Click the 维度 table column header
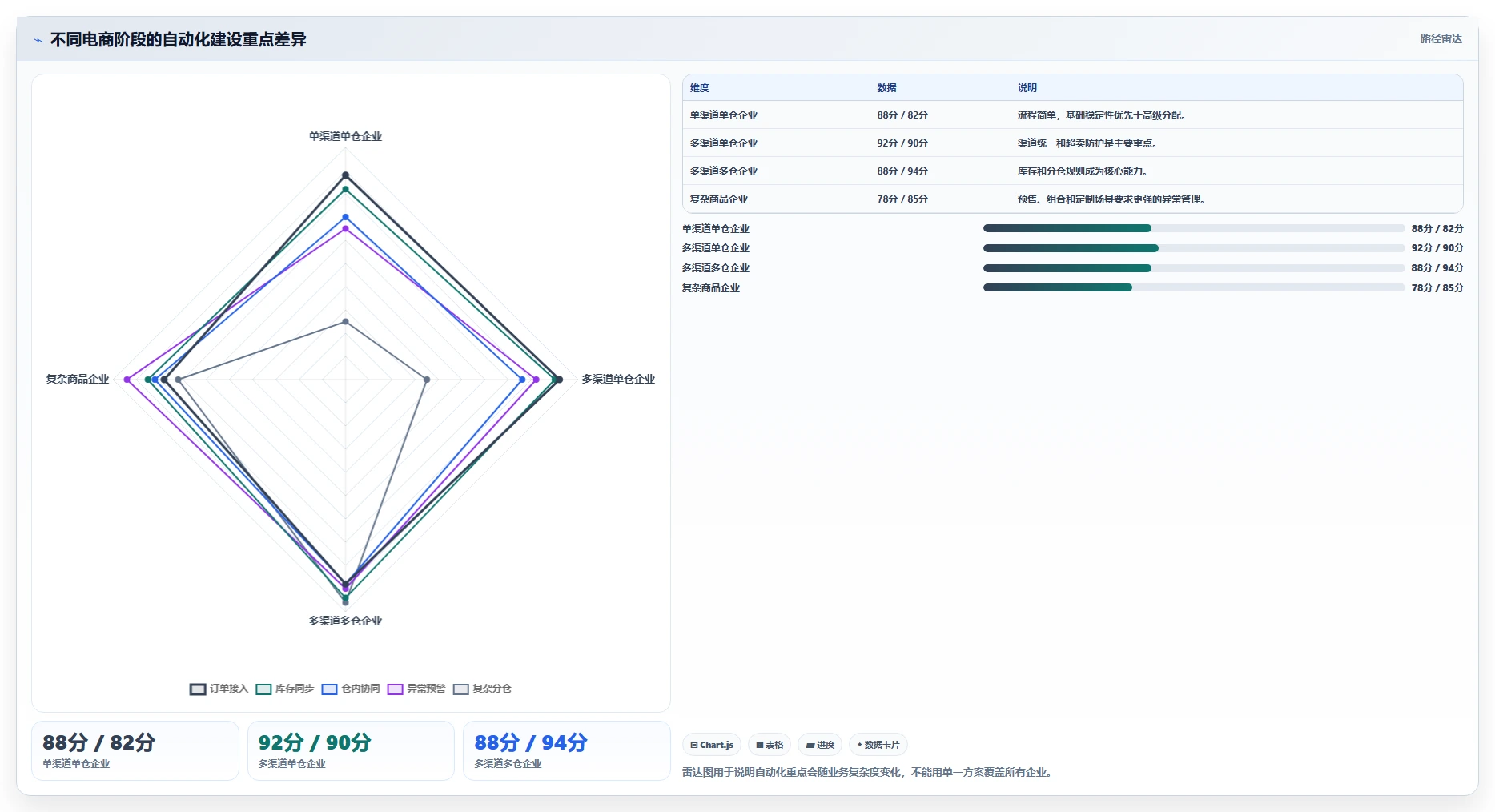Image resolution: width=1495 pixels, height=812 pixels. 700,88
